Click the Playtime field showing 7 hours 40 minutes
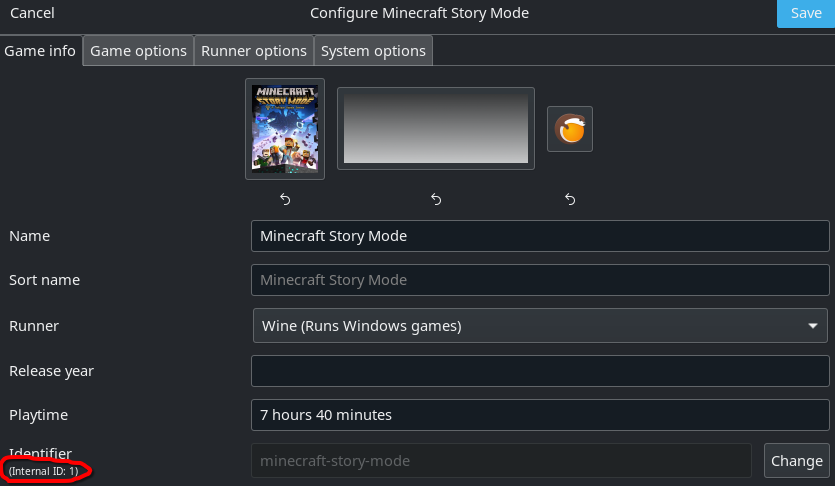 tap(540, 415)
